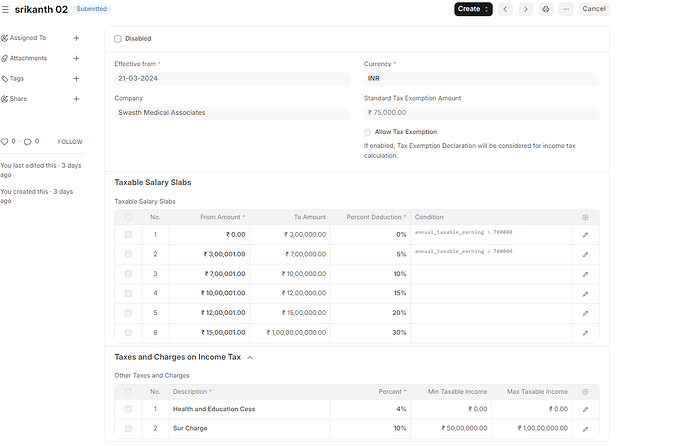Click Company Swasth Medical Associates field
The height and width of the screenshot is (446, 690).
click(232, 113)
